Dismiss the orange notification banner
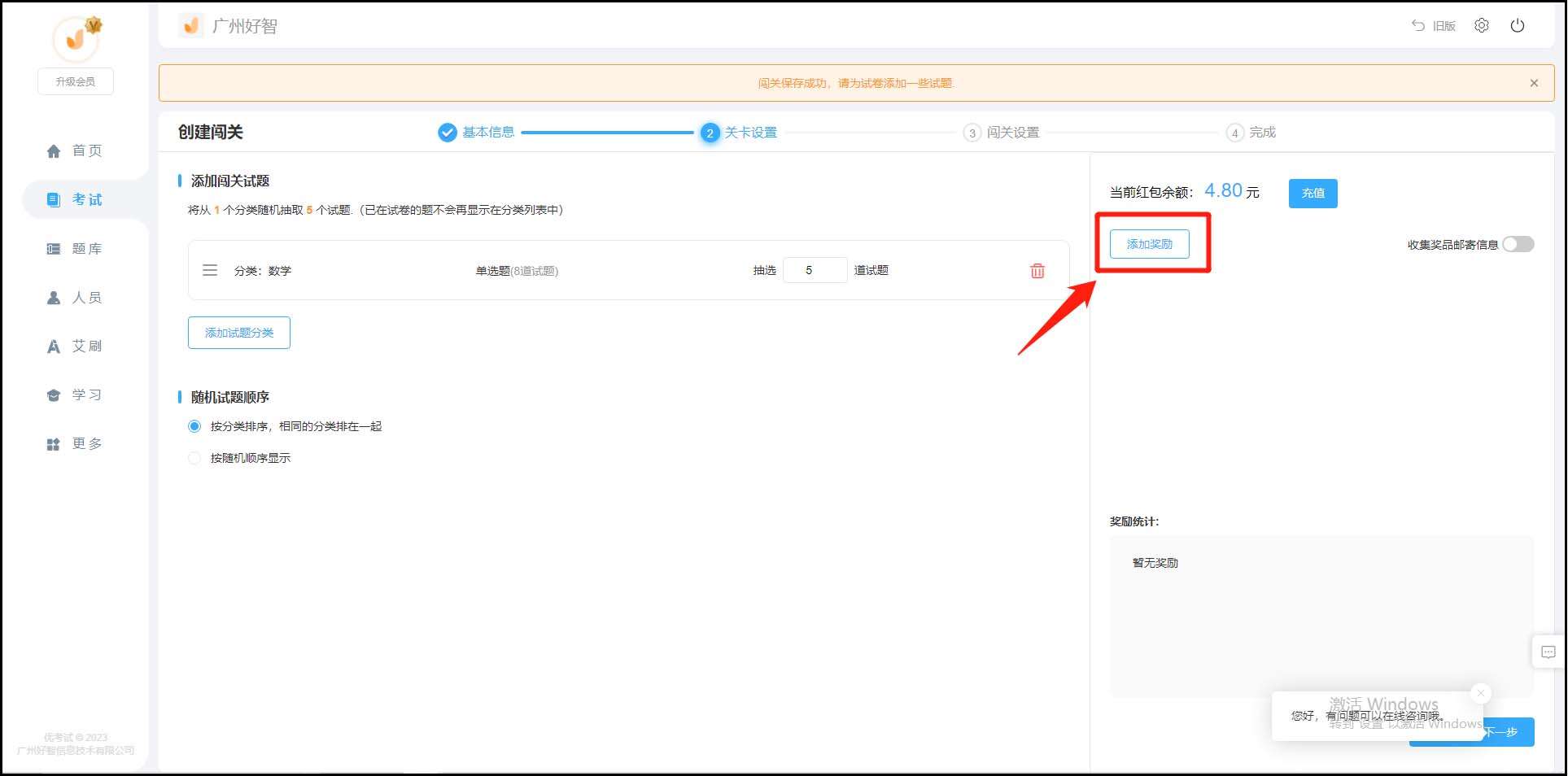1568x776 pixels. tap(1533, 83)
